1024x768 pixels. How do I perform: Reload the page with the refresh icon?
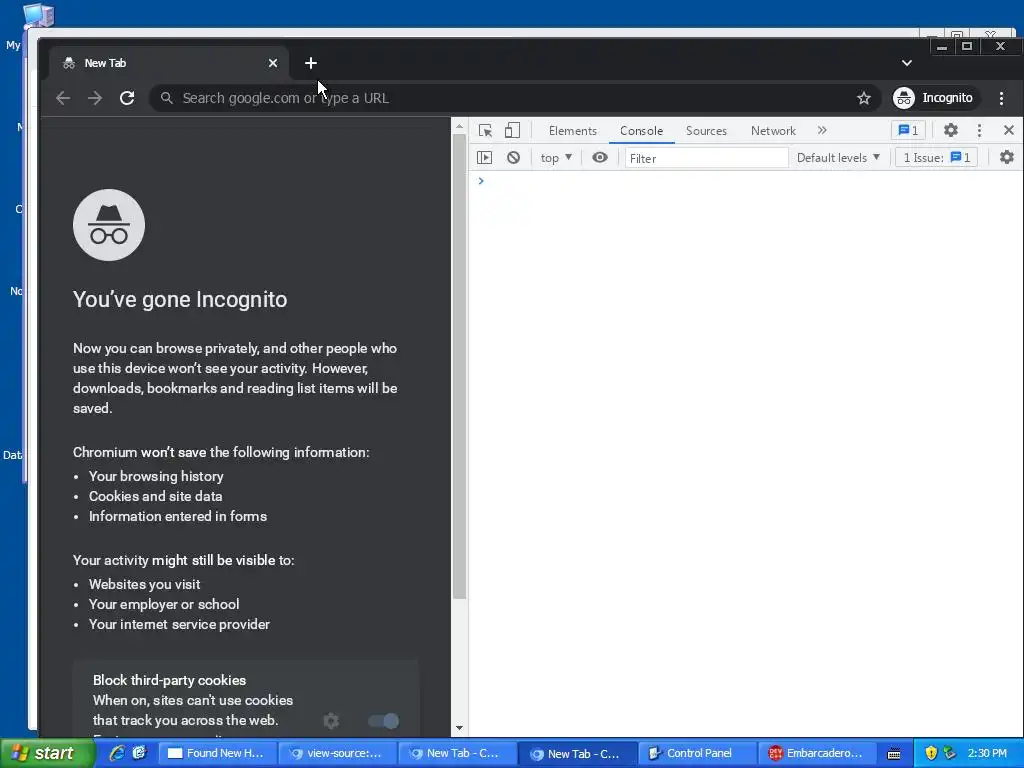(127, 98)
